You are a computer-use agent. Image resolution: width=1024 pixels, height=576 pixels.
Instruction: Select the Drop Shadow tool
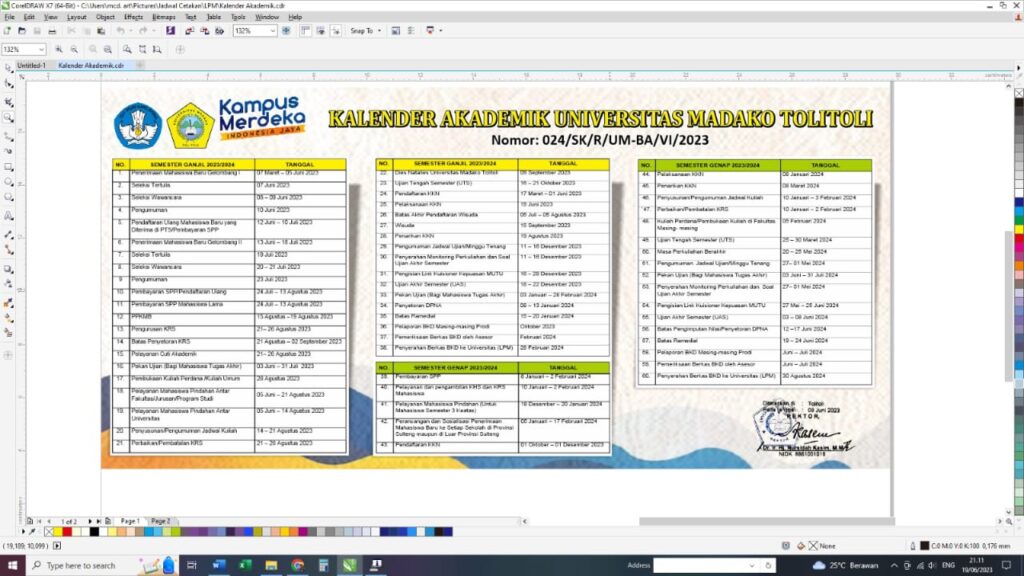(8, 268)
